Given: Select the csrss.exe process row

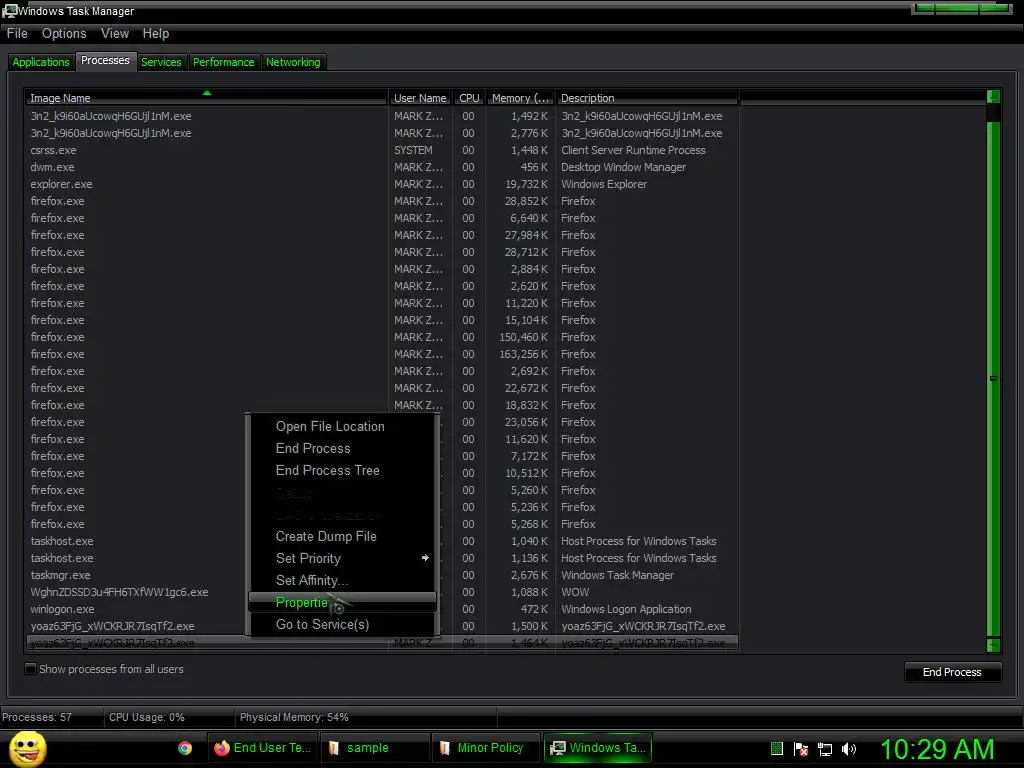Looking at the screenshot, I should coord(381,150).
